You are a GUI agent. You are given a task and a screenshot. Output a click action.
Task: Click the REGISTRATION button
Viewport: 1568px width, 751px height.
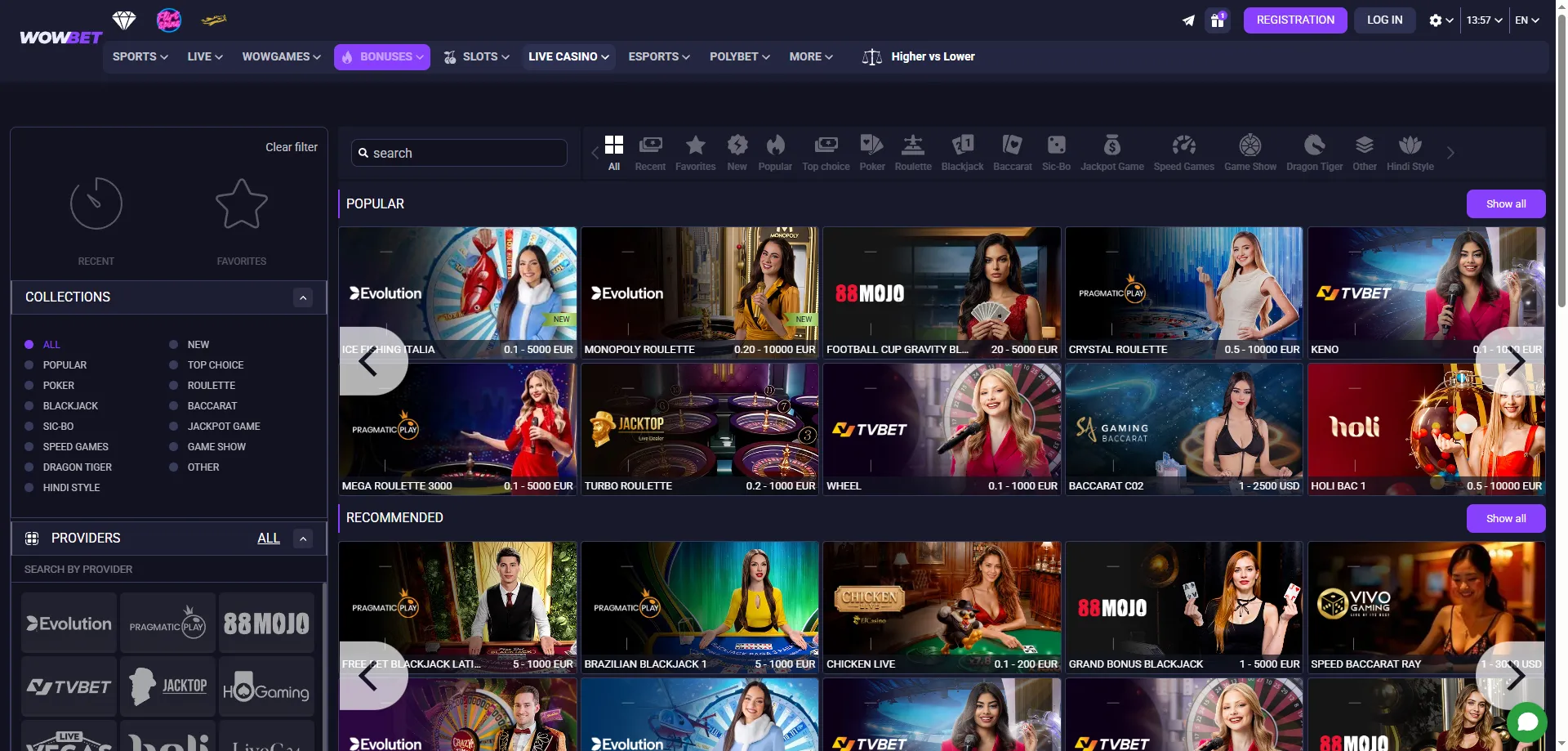pos(1295,20)
